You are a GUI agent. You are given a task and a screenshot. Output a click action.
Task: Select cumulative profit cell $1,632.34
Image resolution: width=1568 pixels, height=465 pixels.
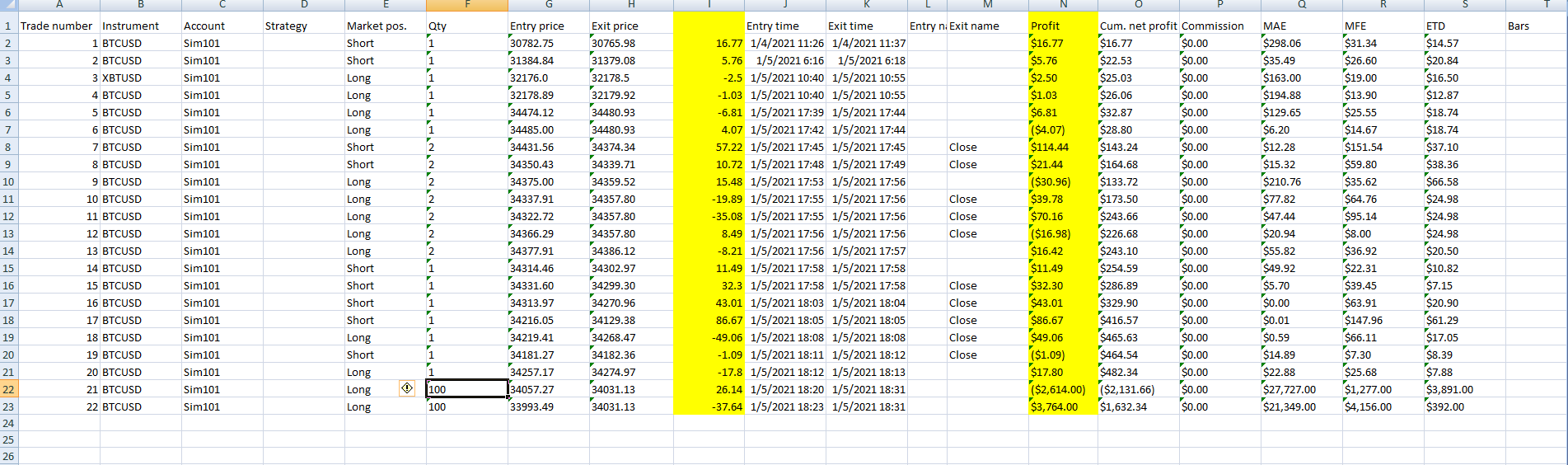pos(1138,406)
